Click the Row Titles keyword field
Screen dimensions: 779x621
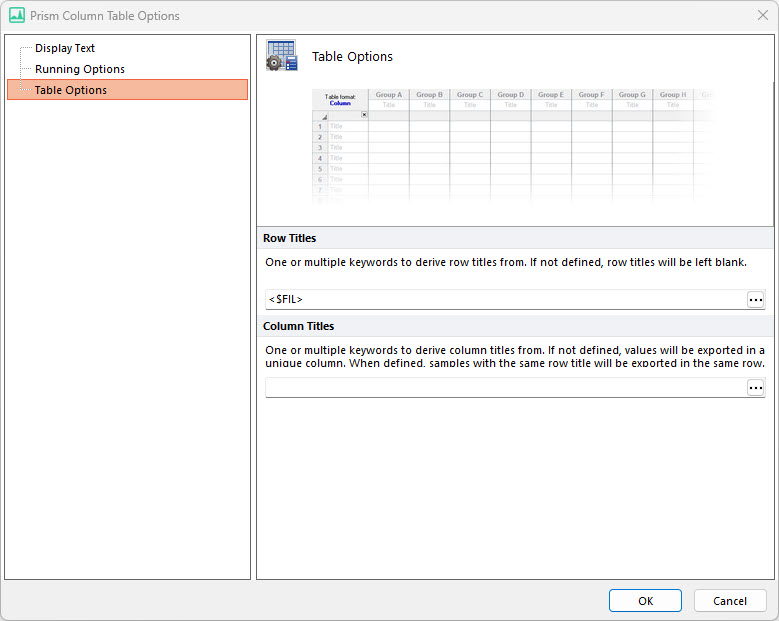505,300
